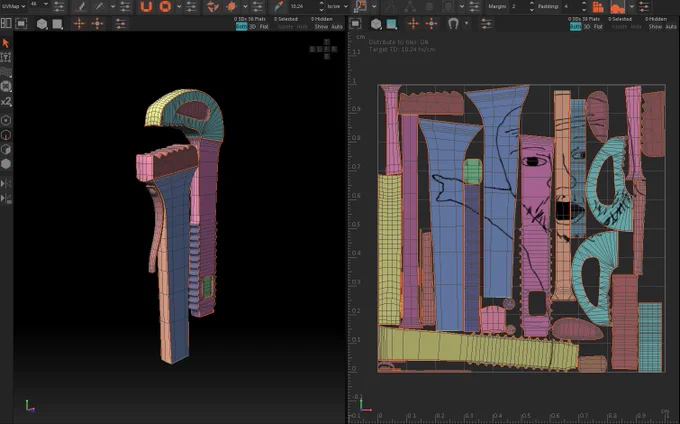The width and height of the screenshot is (680, 424).
Task: Click the eyedropper texel density picker
Action: point(278,6)
